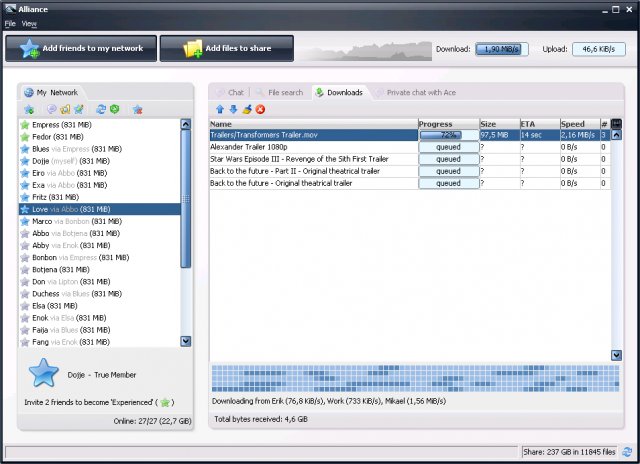Click the column chooser icon beside # header
The image size is (640, 464).
coord(616,124)
